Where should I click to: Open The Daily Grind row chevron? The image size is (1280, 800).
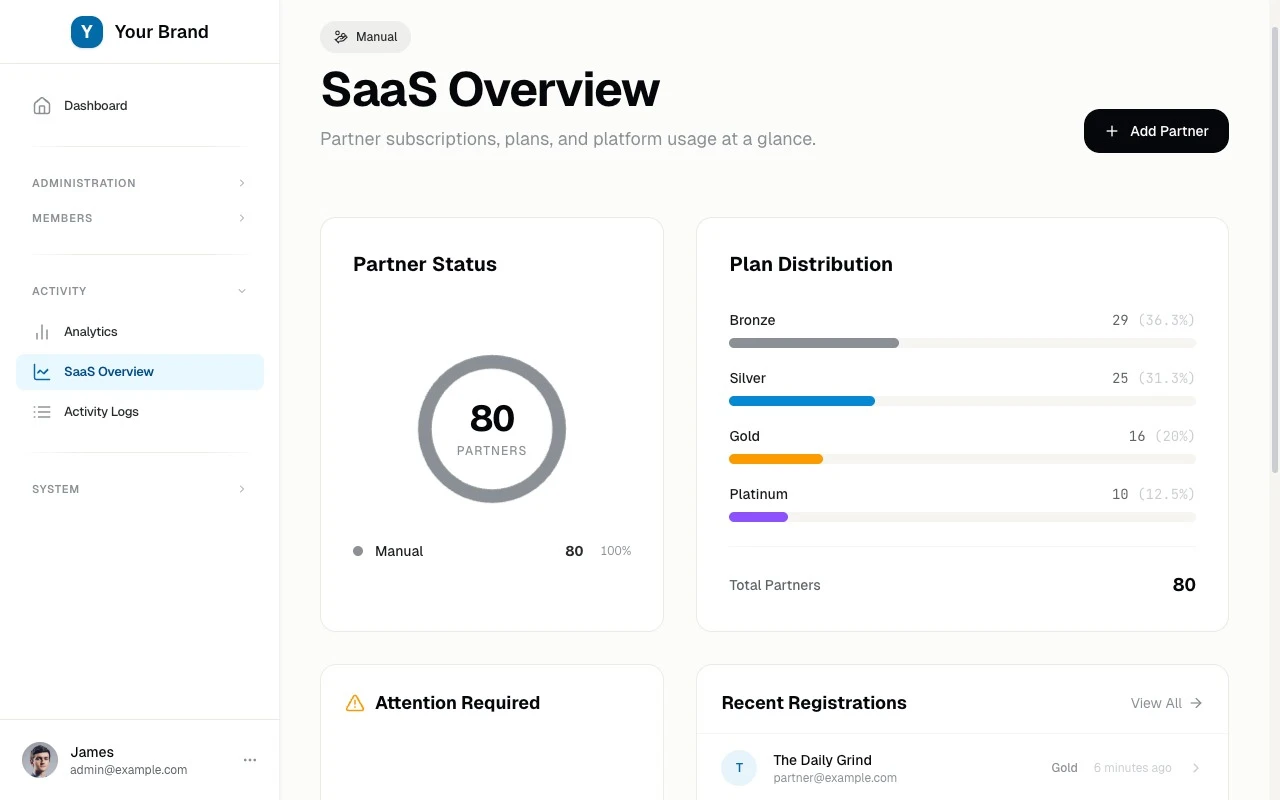click(1196, 768)
